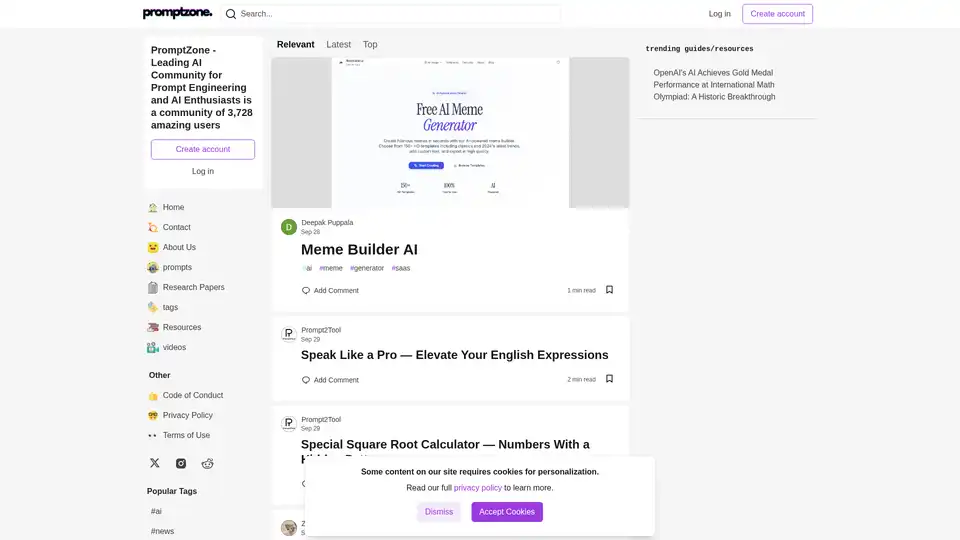Switch to the Latest tab

(x=338, y=44)
